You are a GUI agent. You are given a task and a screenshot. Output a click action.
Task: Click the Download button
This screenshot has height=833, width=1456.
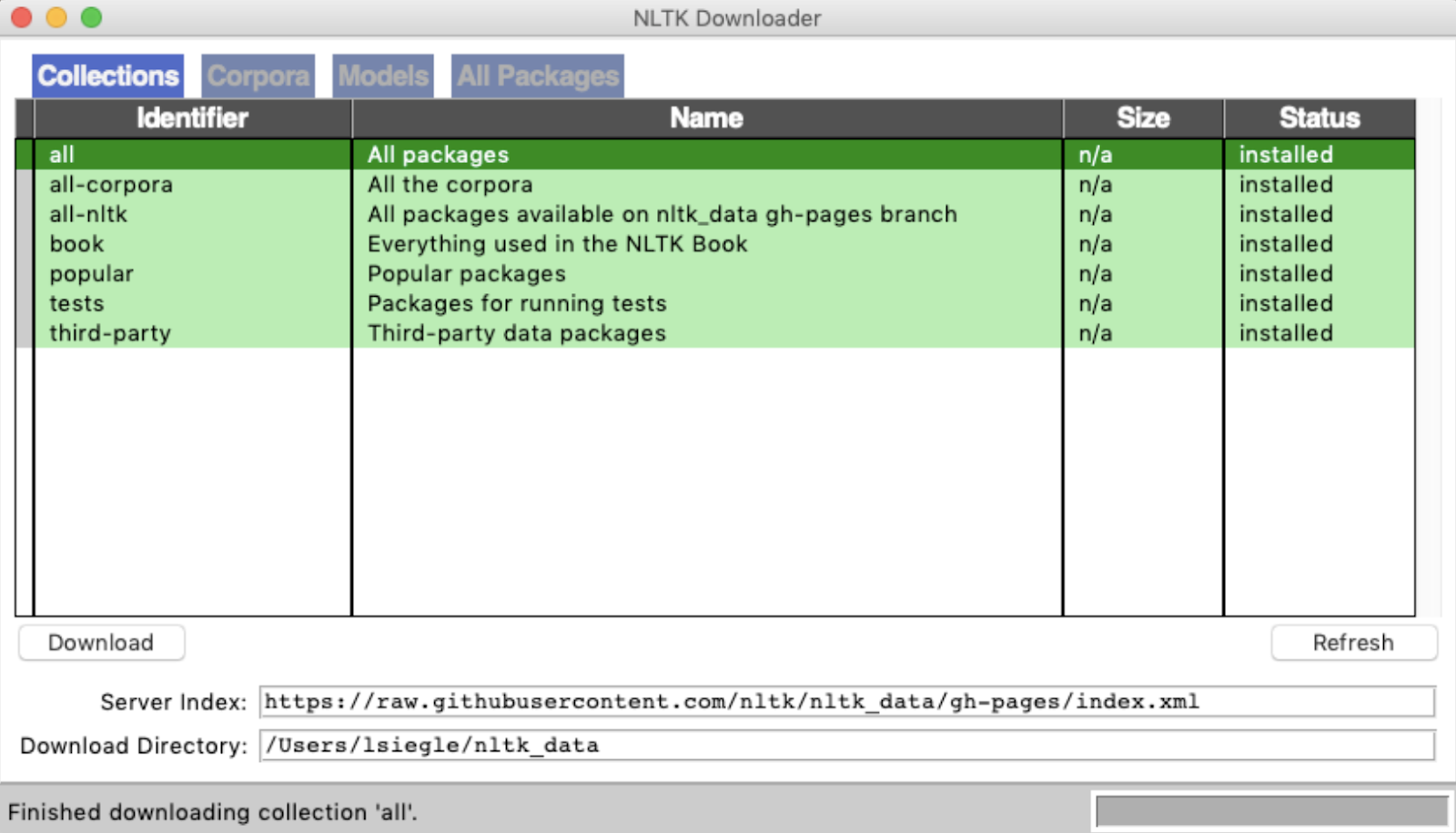coord(101,643)
